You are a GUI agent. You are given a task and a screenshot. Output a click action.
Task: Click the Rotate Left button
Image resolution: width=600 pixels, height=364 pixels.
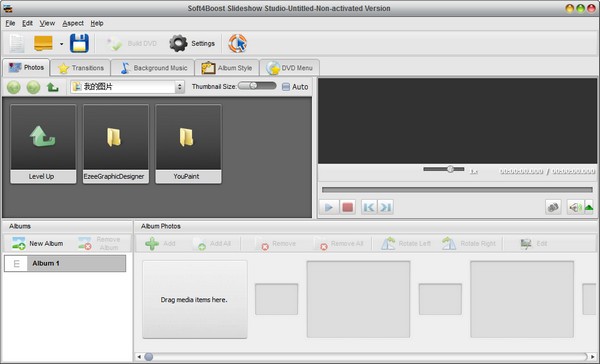click(x=406, y=243)
